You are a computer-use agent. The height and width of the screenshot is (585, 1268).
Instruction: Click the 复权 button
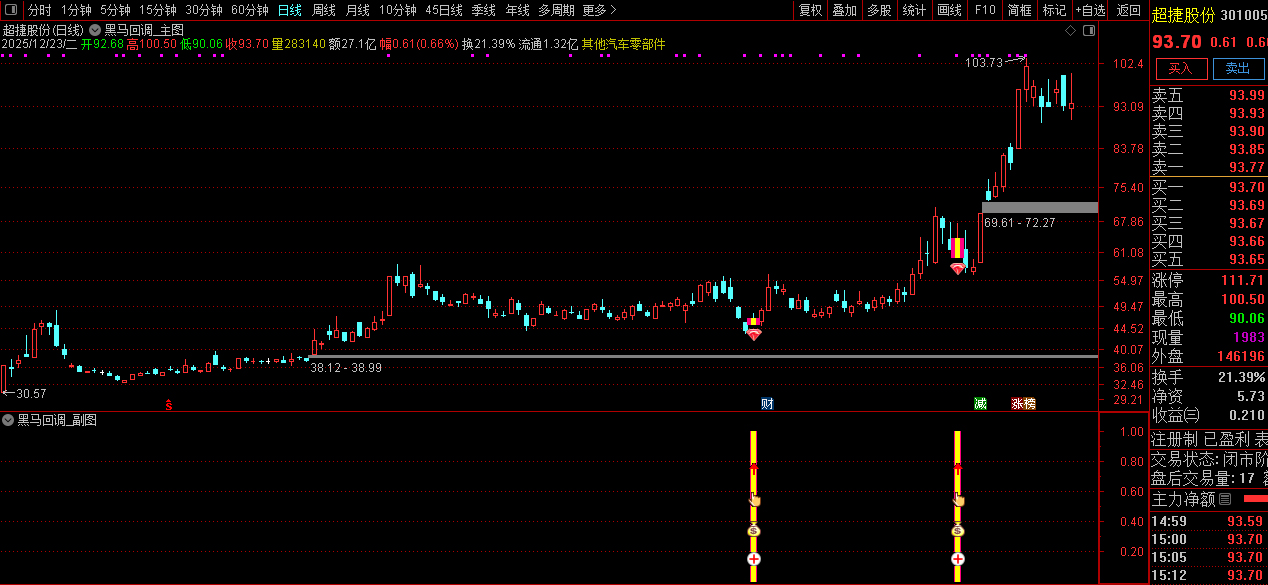pyautogui.click(x=811, y=10)
